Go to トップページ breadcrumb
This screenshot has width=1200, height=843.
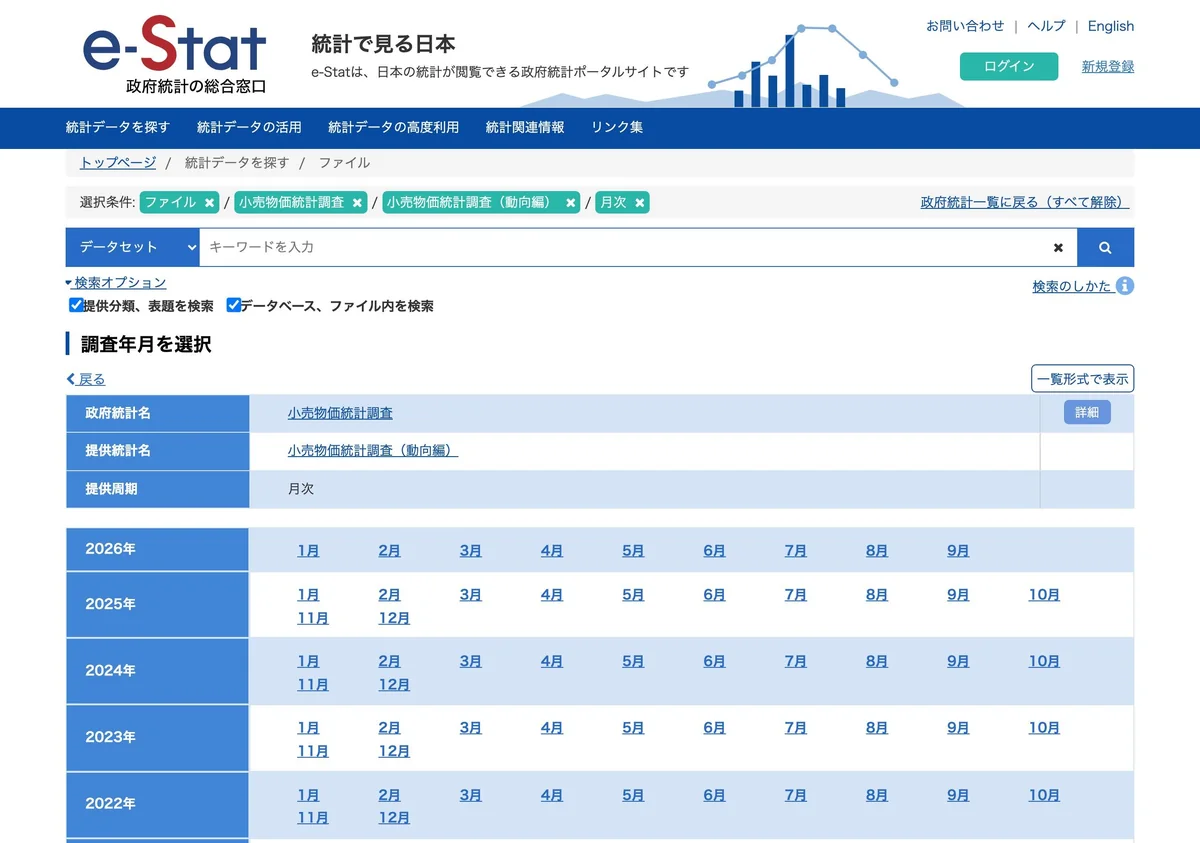tap(118, 162)
